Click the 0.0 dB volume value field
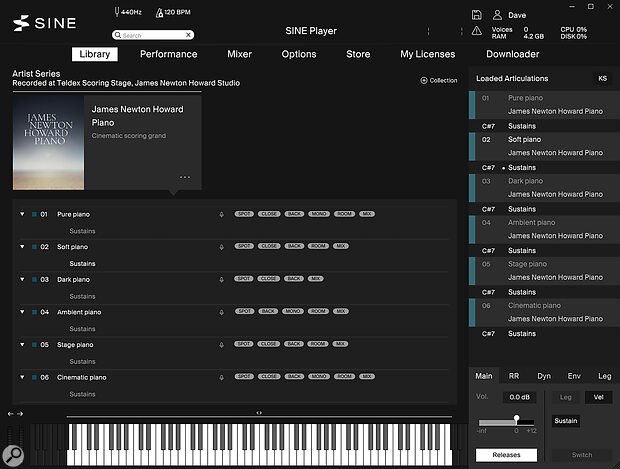The width and height of the screenshot is (620, 469). tap(519, 397)
